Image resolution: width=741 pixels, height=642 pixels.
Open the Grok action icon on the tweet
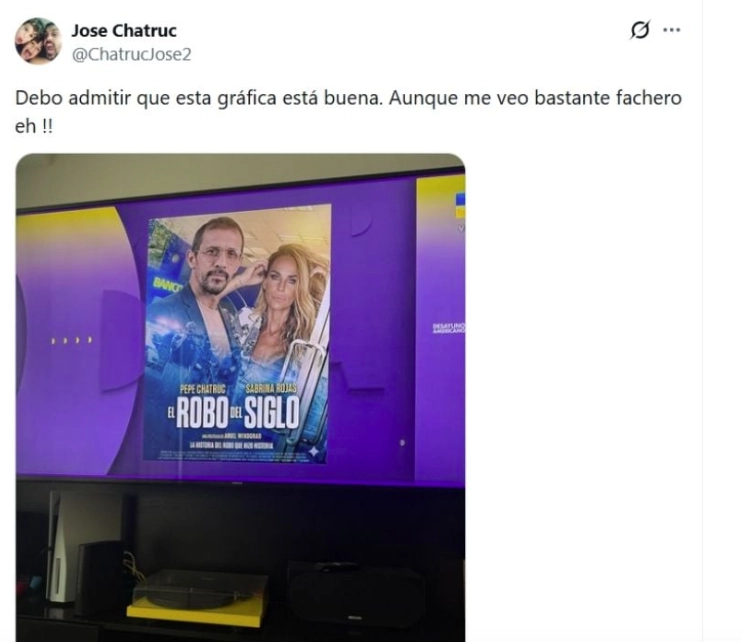[x=641, y=30]
